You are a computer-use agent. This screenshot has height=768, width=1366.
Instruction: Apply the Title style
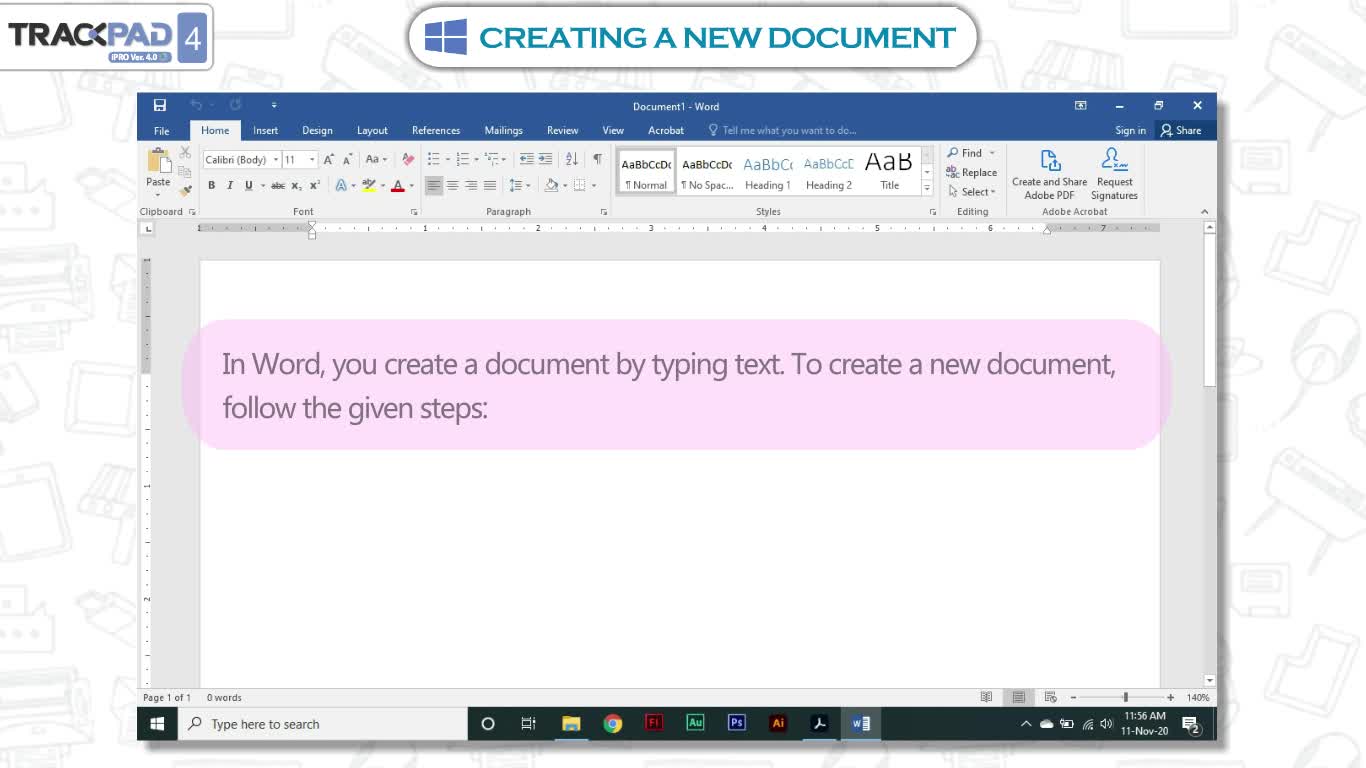pos(889,171)
